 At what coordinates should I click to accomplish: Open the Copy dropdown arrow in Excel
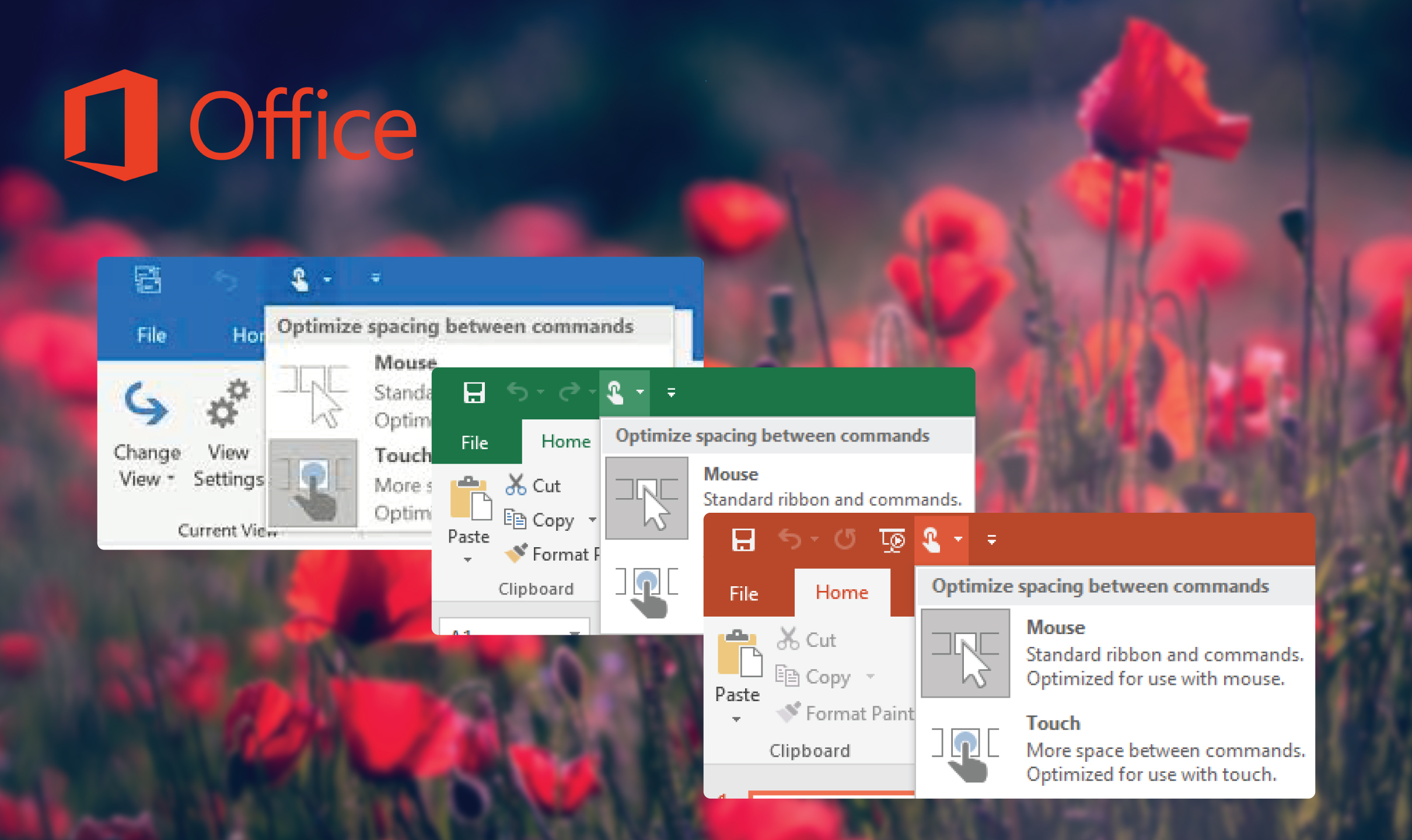(592, 519)
